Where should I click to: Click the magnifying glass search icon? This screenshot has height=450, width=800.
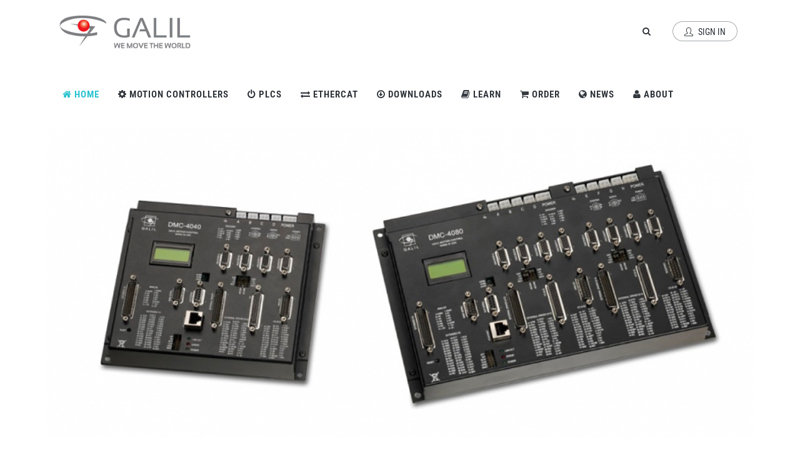[646, 32]
